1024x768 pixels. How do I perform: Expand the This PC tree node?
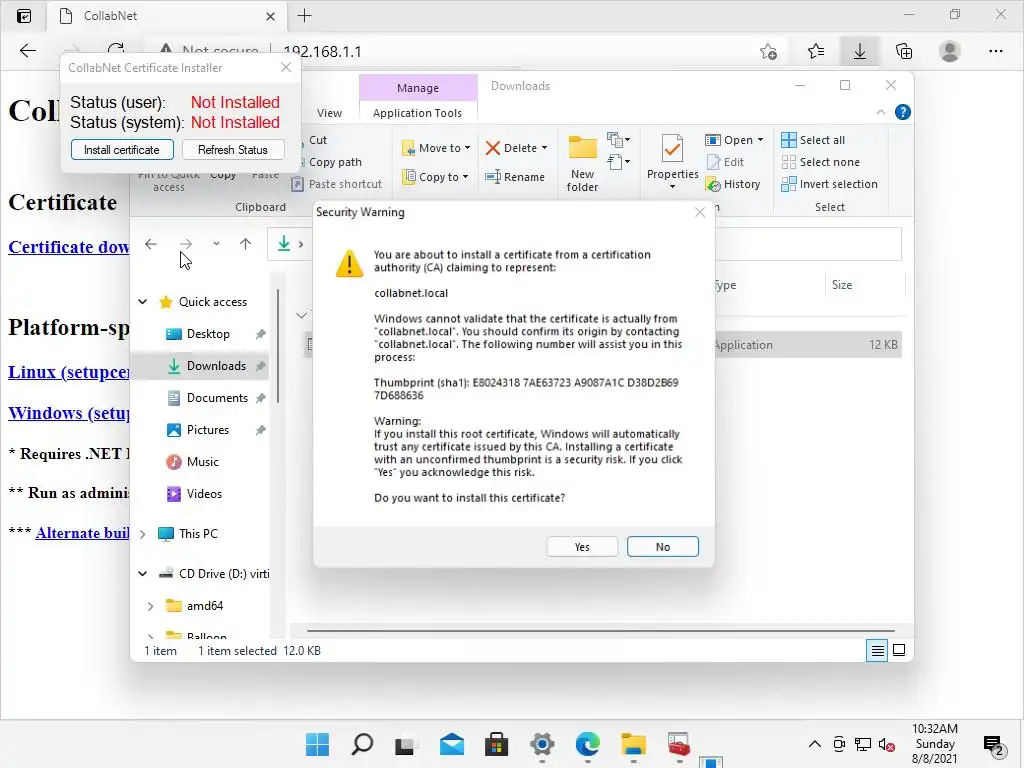142,534
